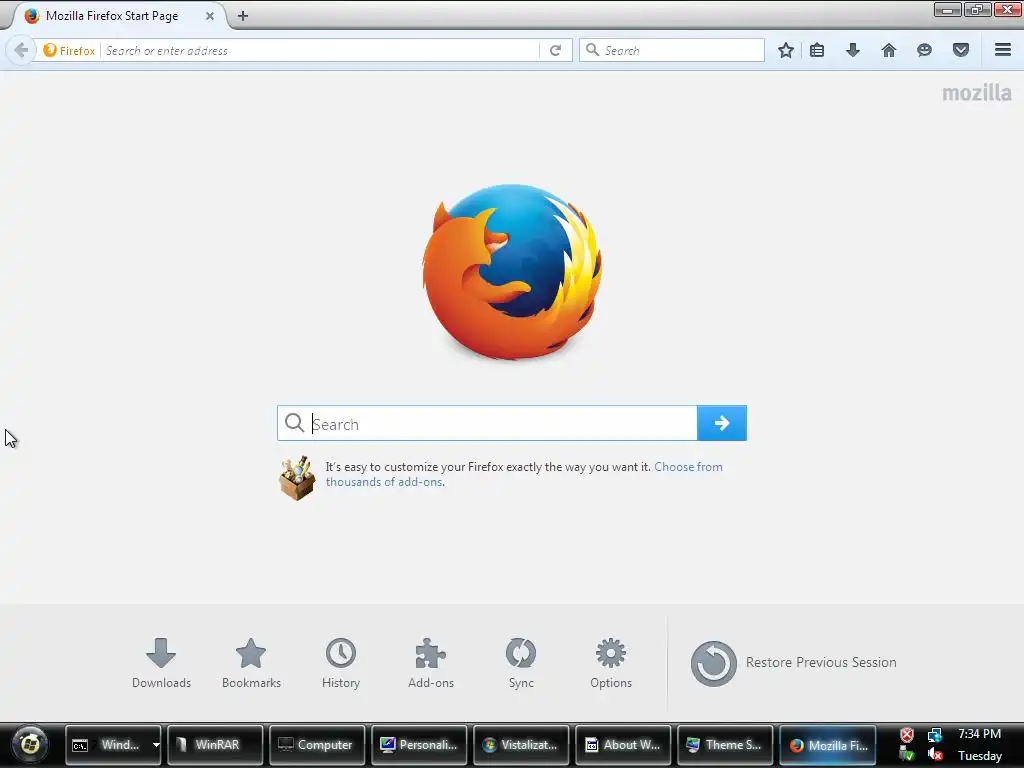Show bookmarks list icon in toolbar
This screenshot has height=768, width=1024.
click(817, 50)
